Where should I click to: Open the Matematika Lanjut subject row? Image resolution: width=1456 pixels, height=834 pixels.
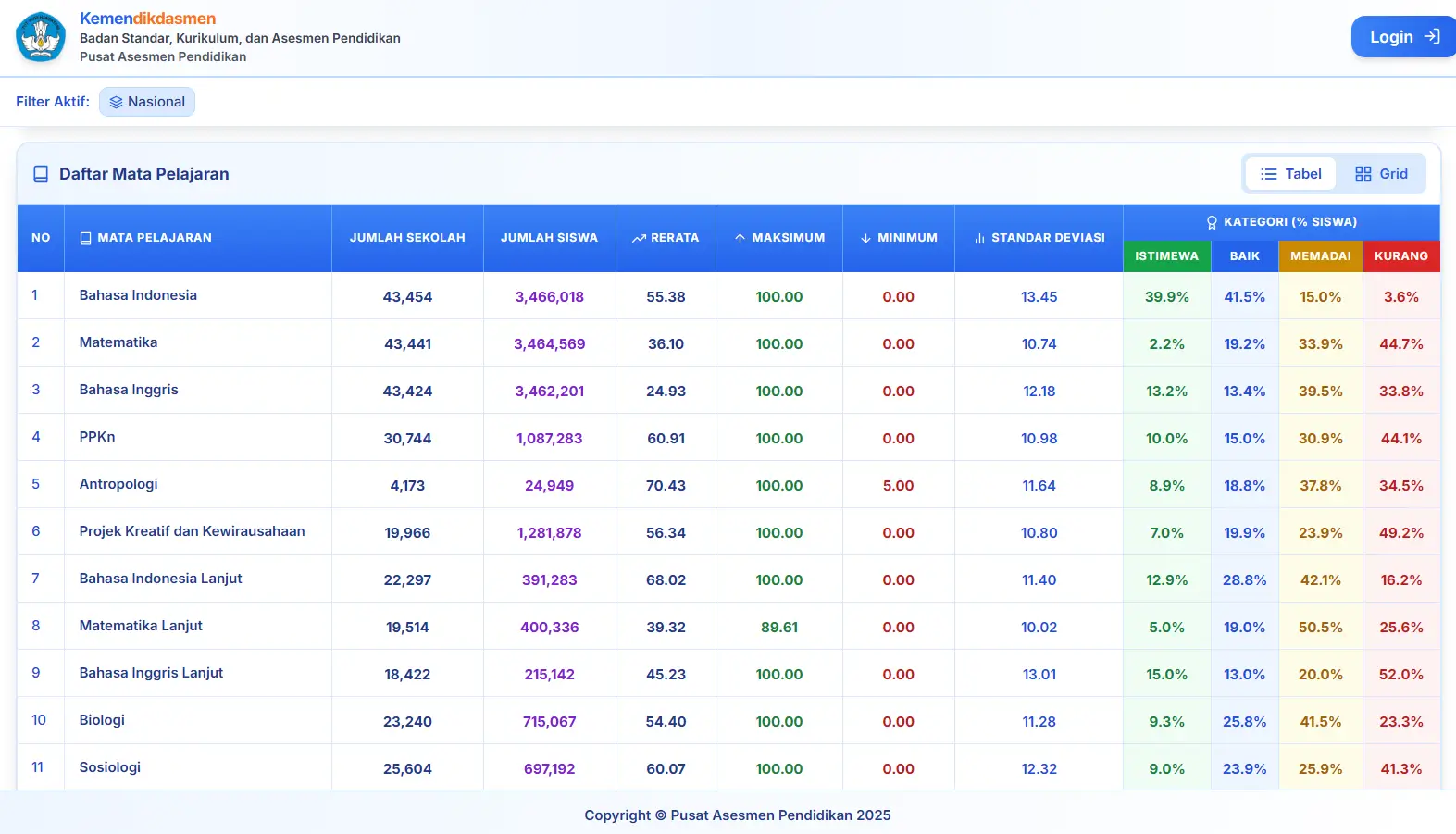[141, 626]
